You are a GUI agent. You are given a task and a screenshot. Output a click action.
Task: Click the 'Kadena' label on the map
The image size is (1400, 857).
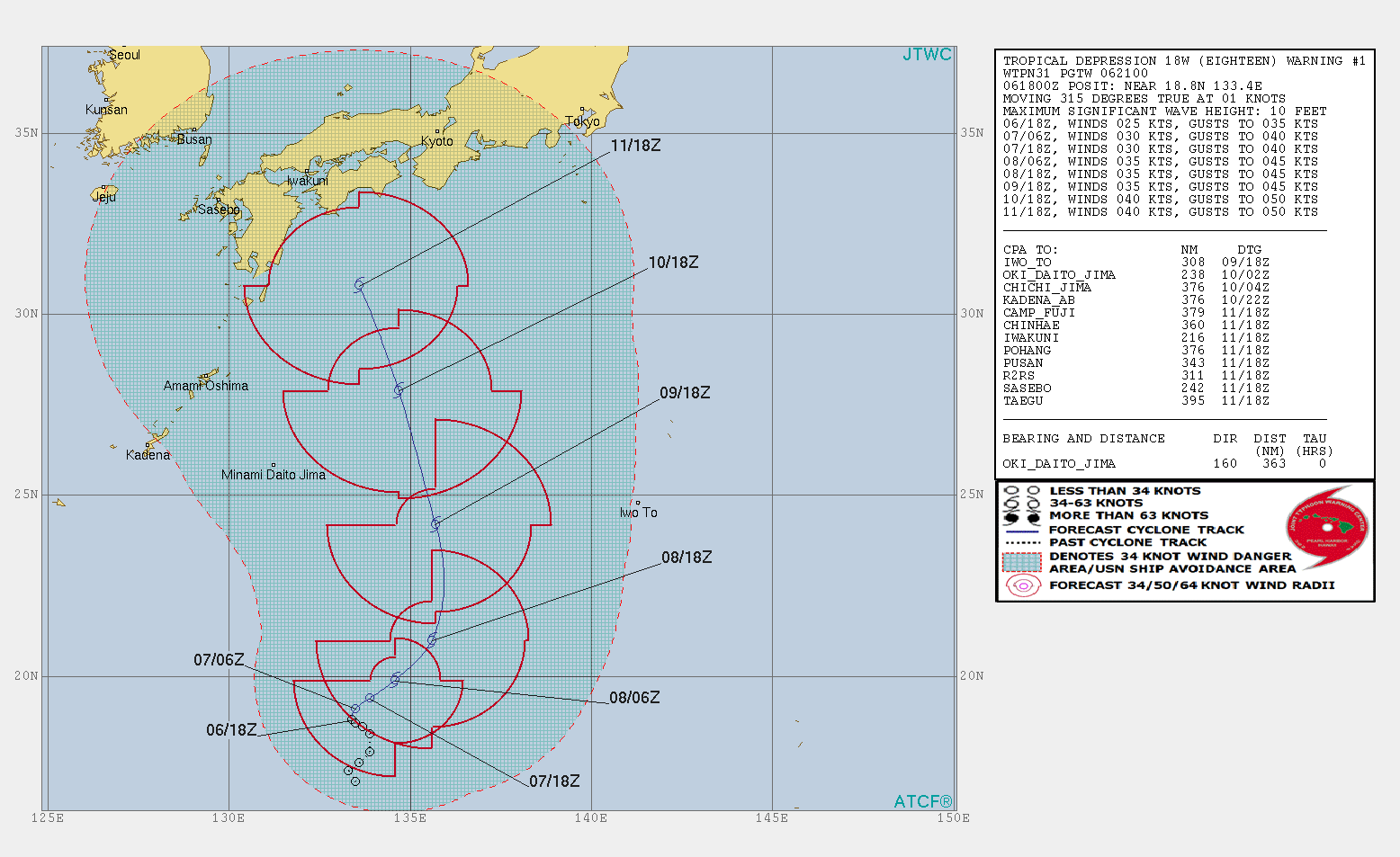(x=148, y=455)
